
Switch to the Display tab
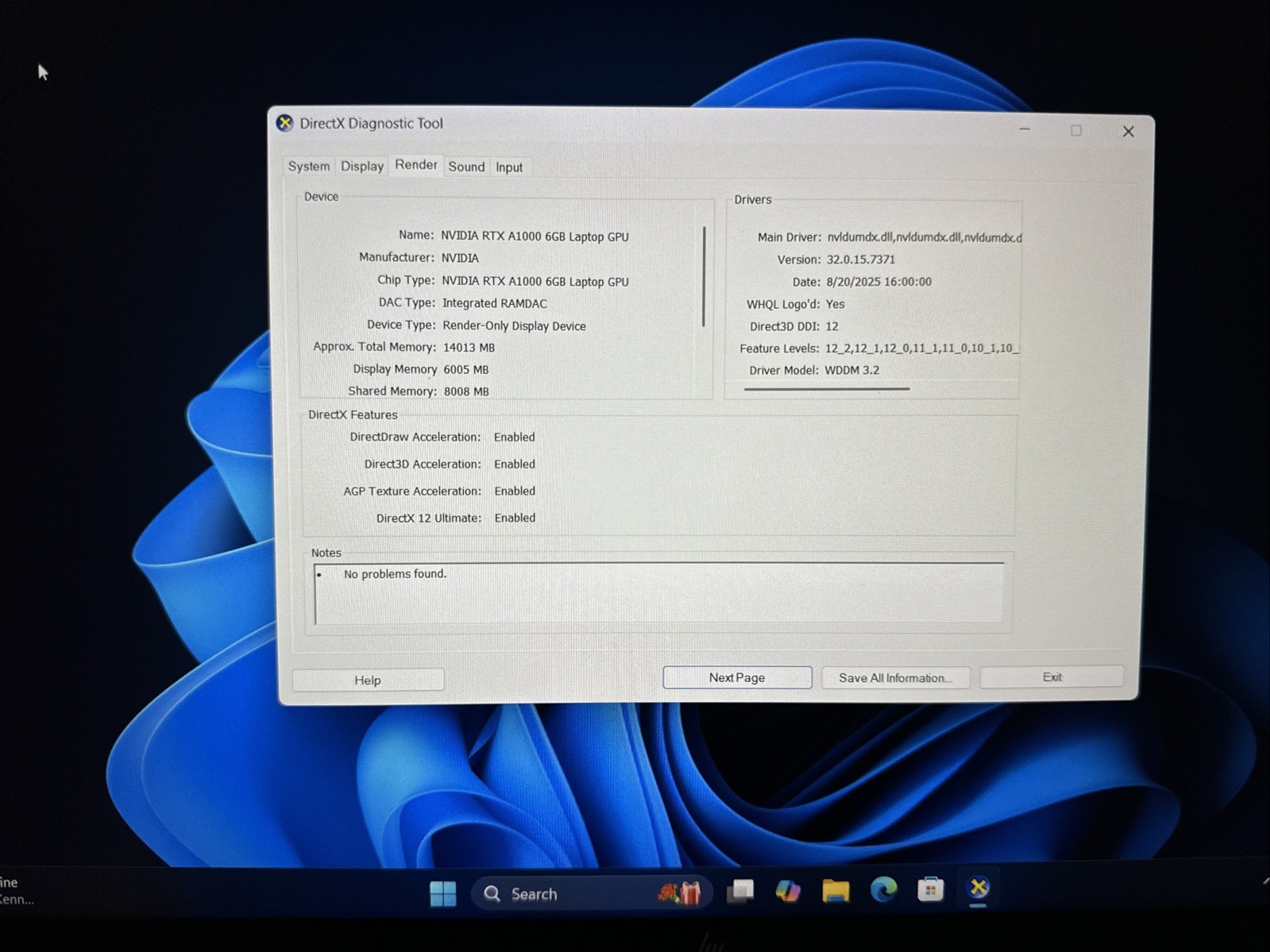(x=362, y=166)
